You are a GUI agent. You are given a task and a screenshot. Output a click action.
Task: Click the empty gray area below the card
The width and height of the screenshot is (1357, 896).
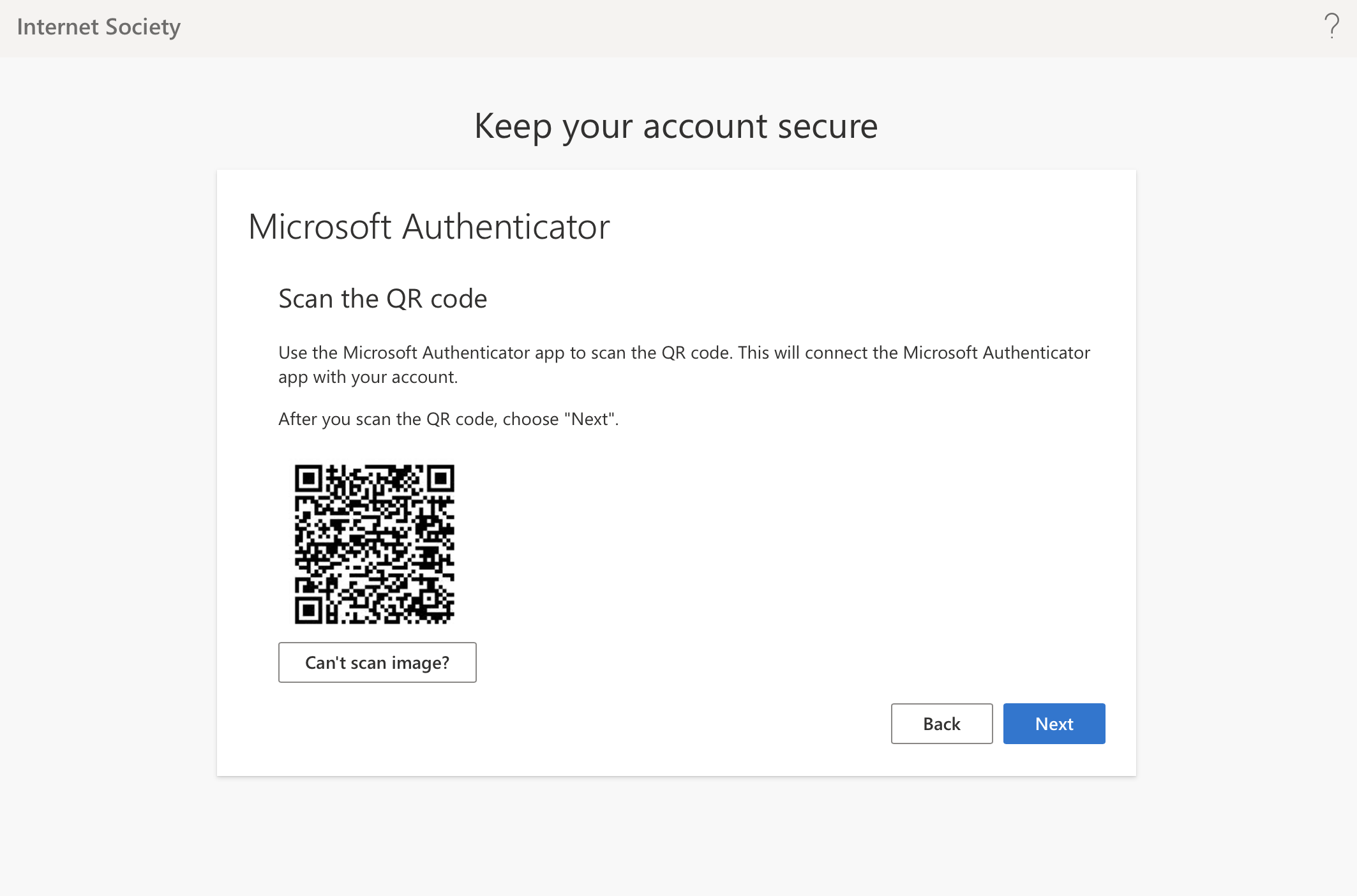click(676, 836)
